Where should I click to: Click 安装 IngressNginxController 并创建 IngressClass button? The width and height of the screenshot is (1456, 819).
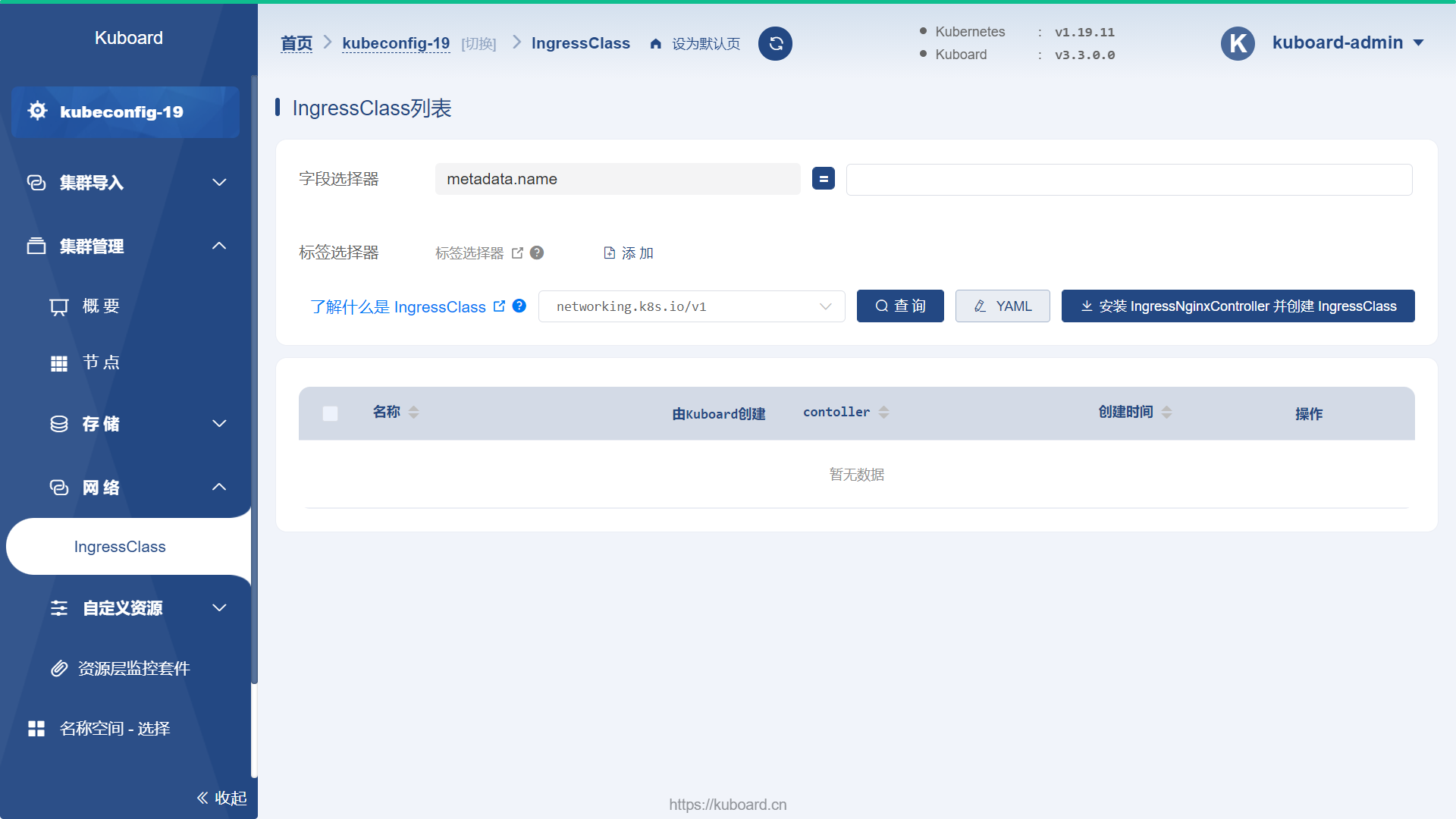[1238, 306]
